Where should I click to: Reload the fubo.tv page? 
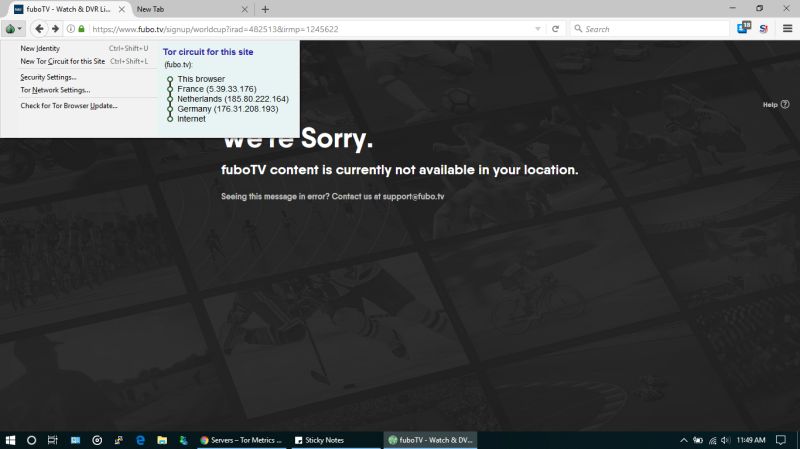click(x=555, y=29)
